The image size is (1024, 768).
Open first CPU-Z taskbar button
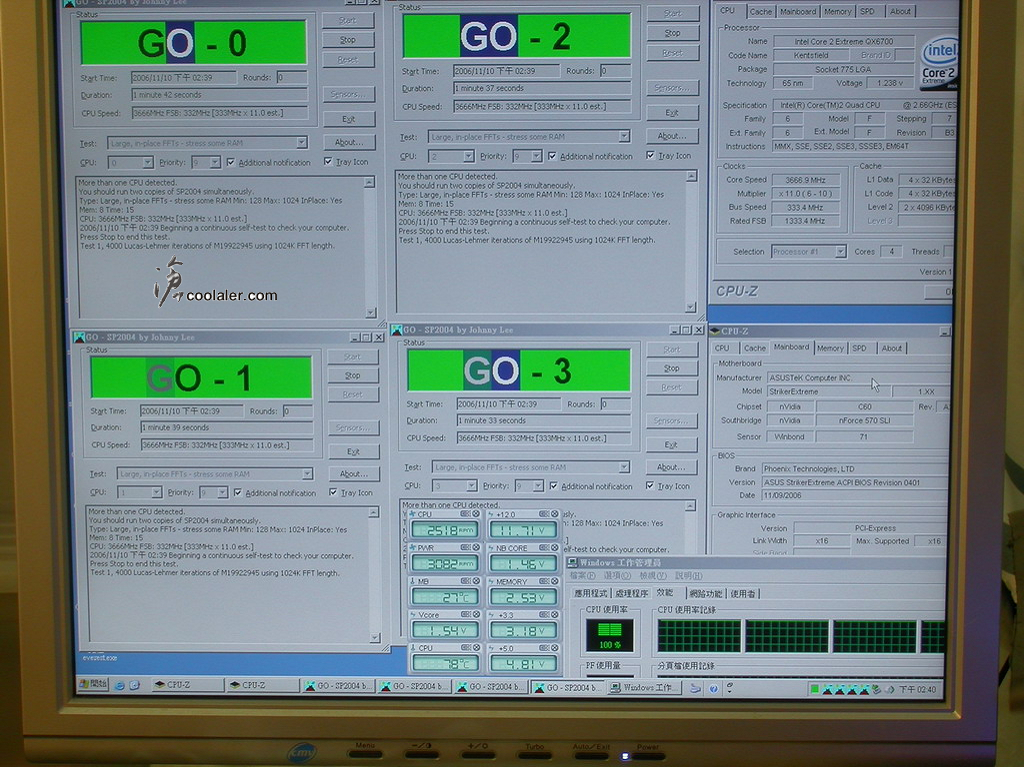point(186,686)
